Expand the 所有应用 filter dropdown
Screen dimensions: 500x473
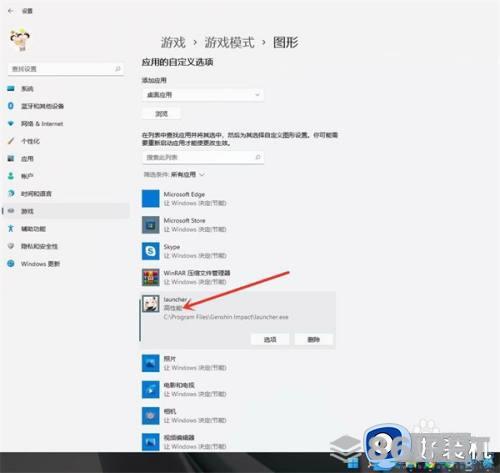coord(187,175)
